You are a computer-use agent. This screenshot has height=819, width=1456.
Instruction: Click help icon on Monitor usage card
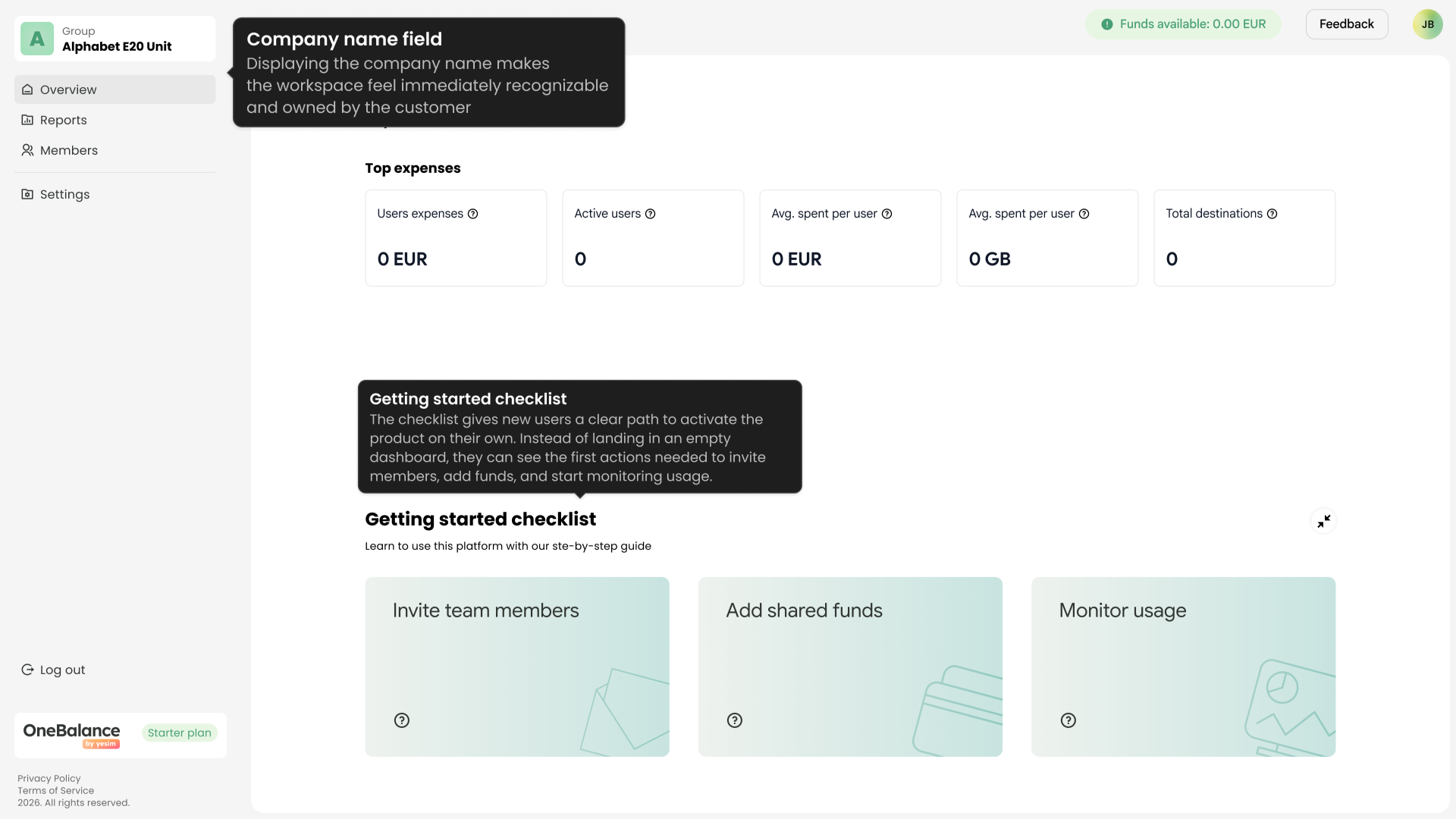pos(1068,720)
